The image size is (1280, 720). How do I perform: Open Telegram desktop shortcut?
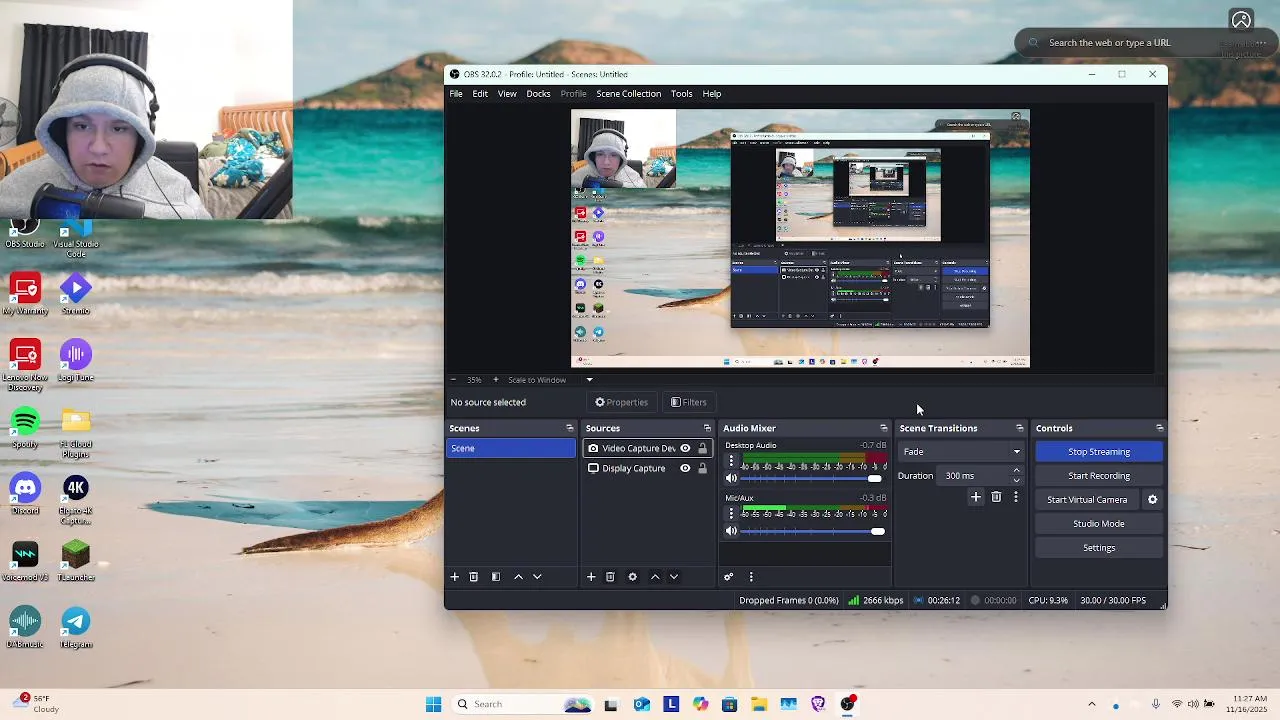76,627
